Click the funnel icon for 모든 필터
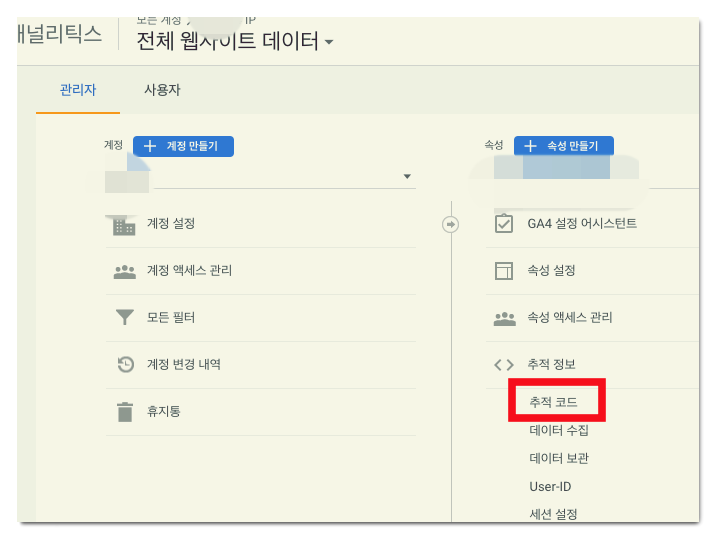This screenshot has width=716, height=539. tap(125, 317)
